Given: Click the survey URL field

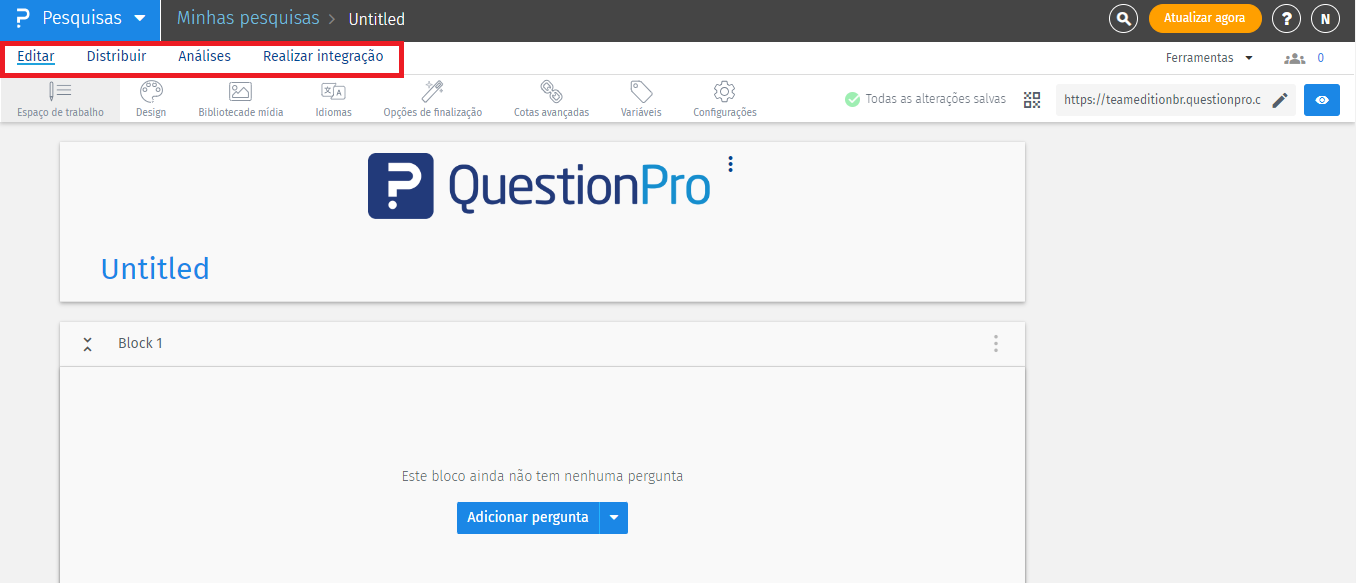Looking at the screenshot, I should point(1162,100).
